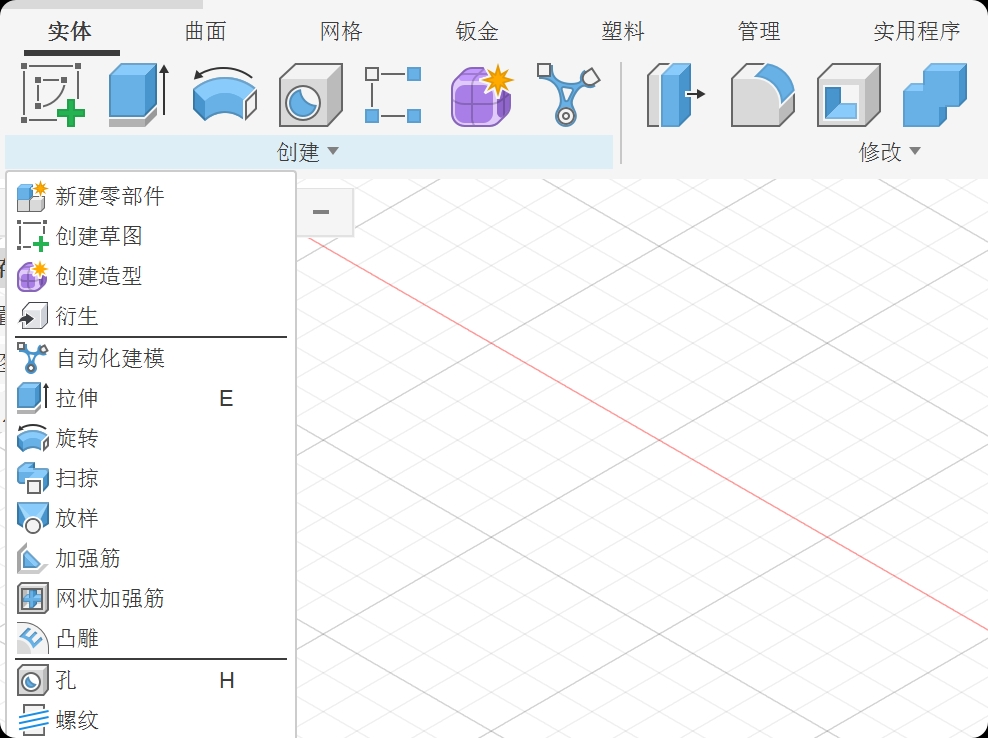Click the Create Form purple icon in toolbar
Image resolution: width=988 pixels, height=738 pixels.
tap(481, 94)
